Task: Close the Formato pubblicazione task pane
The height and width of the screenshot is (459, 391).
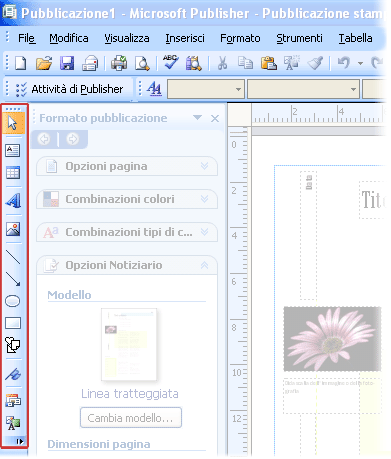Action: [215, 118]
